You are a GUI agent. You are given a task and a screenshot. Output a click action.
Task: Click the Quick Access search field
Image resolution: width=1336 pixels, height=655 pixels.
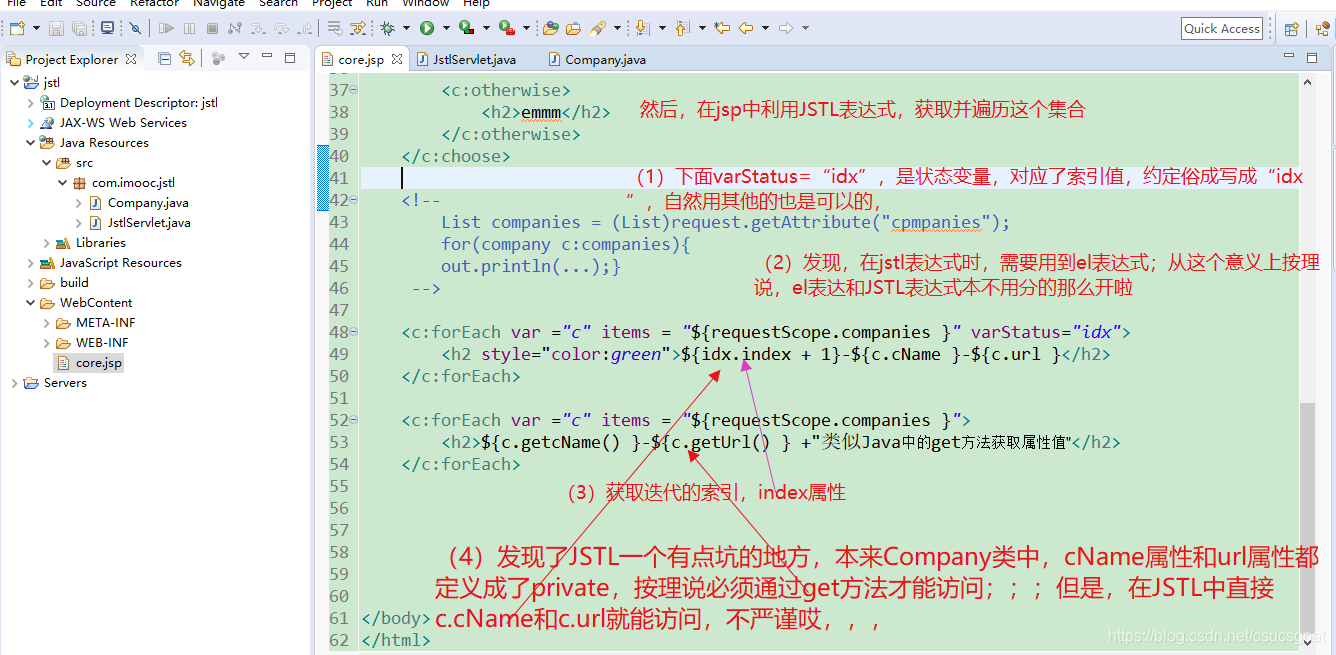tap(1222, 28)
